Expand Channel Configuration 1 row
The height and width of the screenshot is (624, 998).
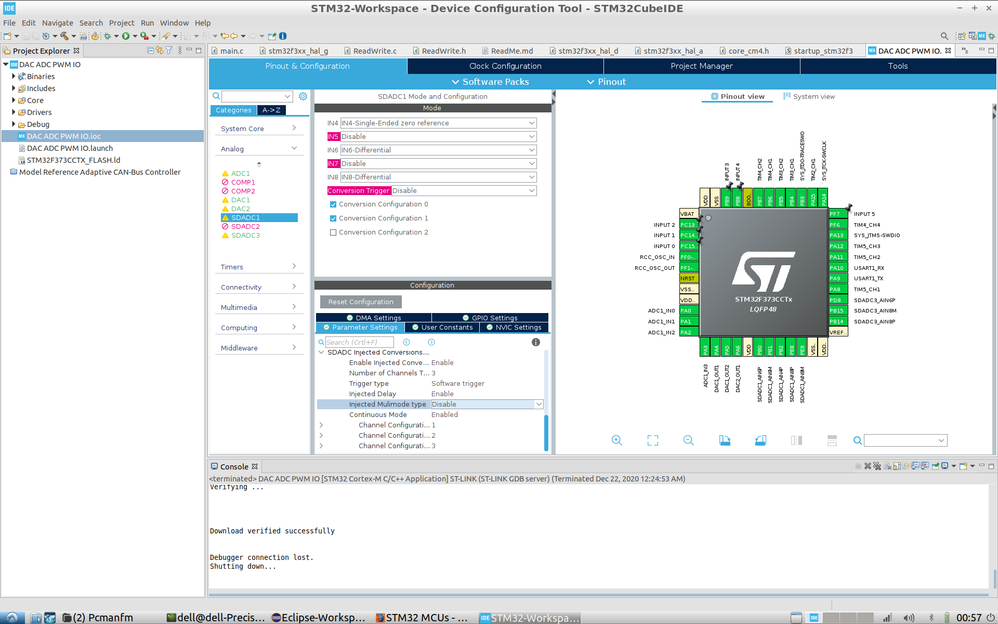(x=321, y=425)
